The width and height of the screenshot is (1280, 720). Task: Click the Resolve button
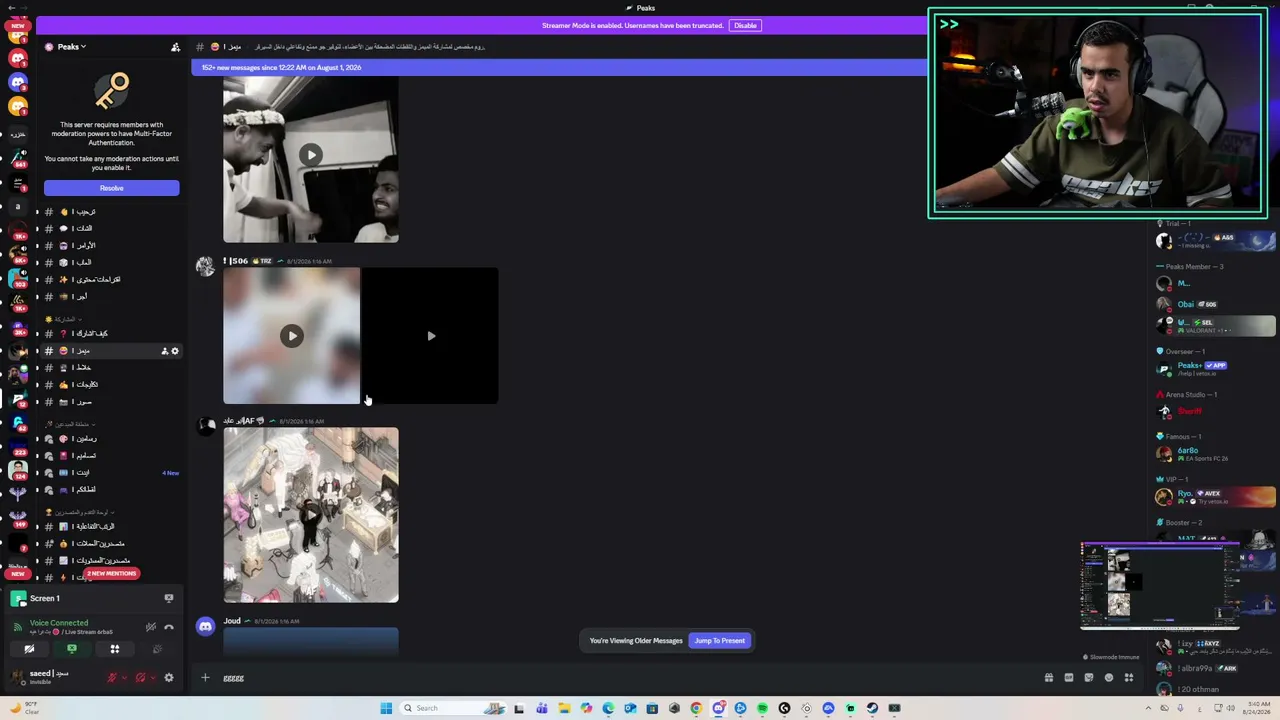(x=112, y=188)
